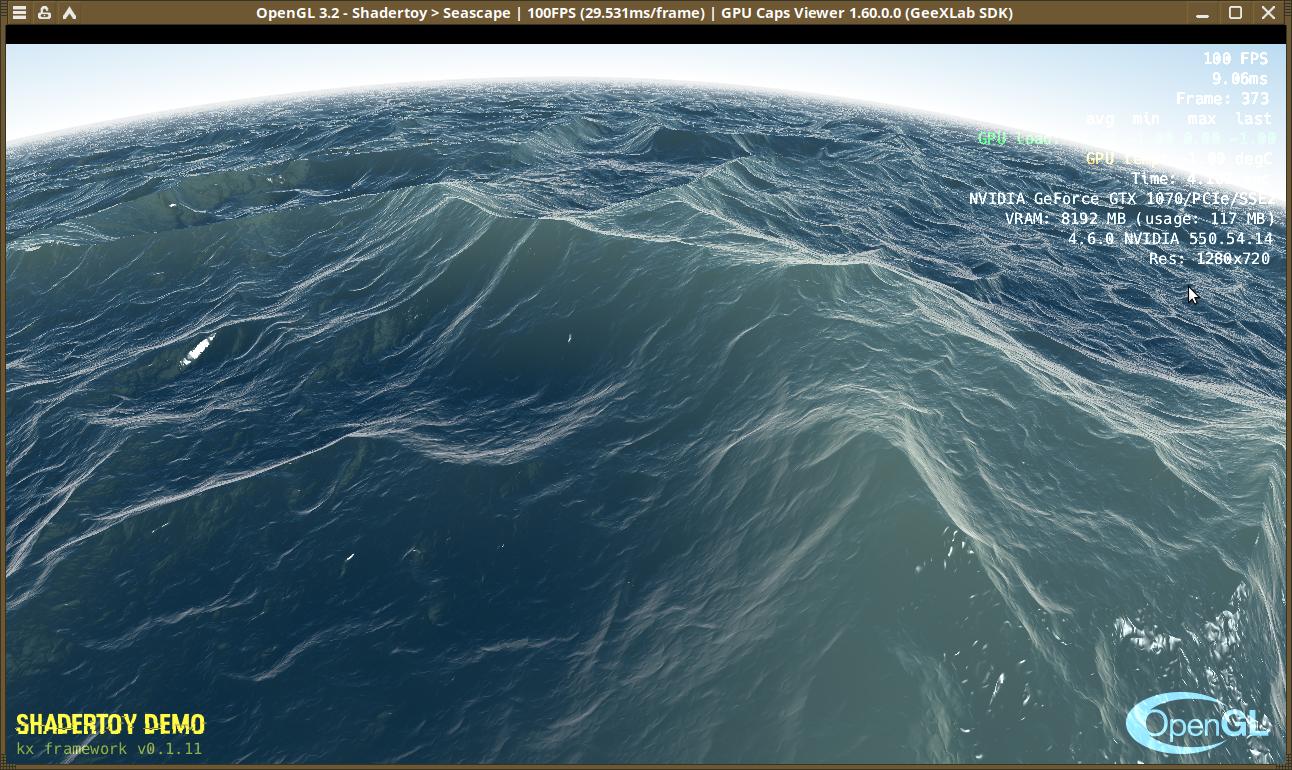Maximize the Seascape demo window
Viewport: 1292px width, 770px height.
(1235, 13)
